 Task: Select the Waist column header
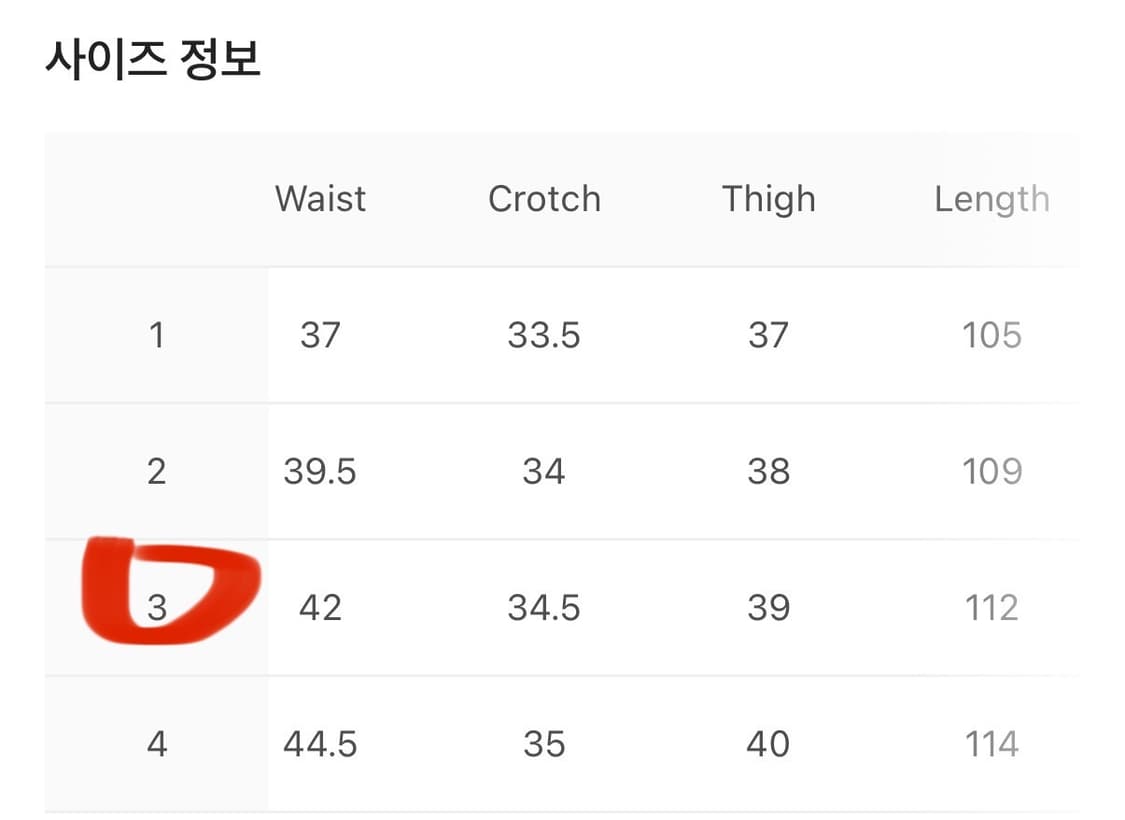[320, 199]
